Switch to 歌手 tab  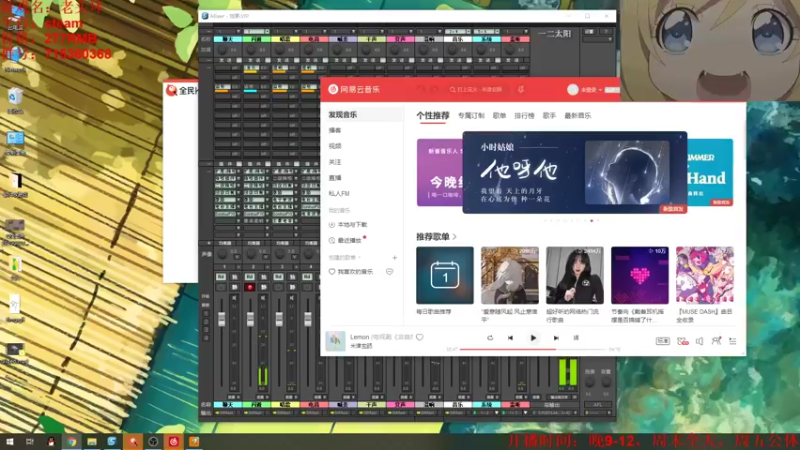[549, 116]
